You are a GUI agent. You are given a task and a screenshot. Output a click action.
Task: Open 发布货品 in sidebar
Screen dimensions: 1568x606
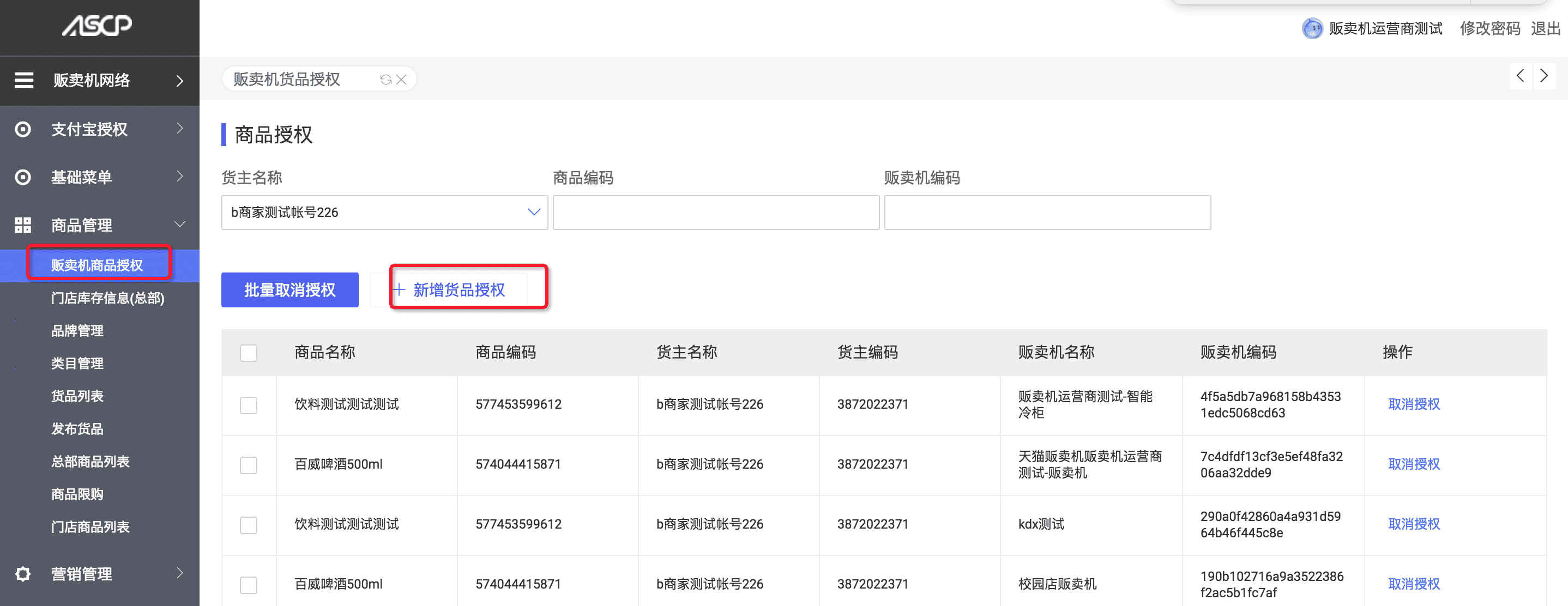[77, 429]
